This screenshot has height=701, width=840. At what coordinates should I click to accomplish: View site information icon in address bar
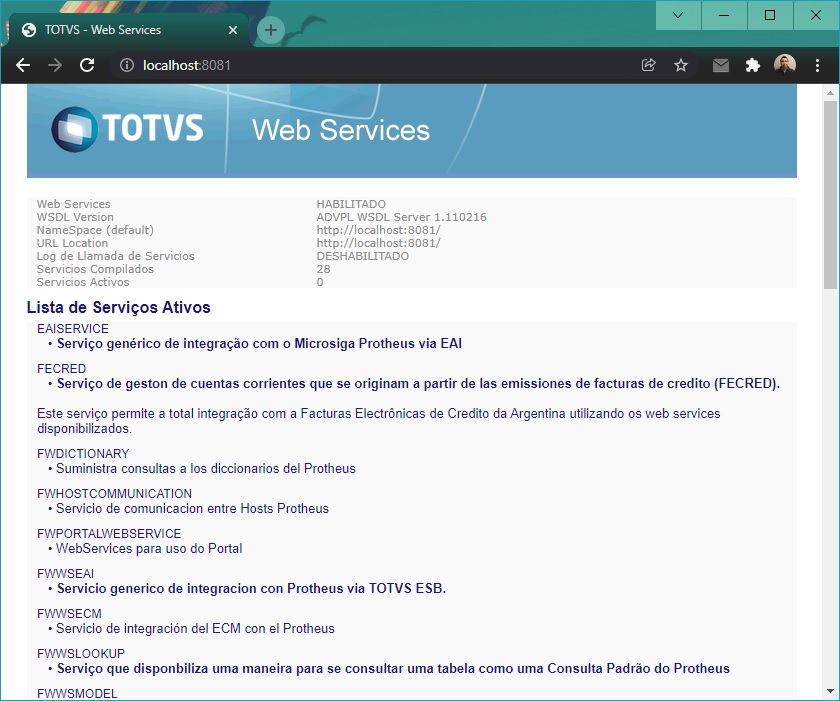point(127,65)
